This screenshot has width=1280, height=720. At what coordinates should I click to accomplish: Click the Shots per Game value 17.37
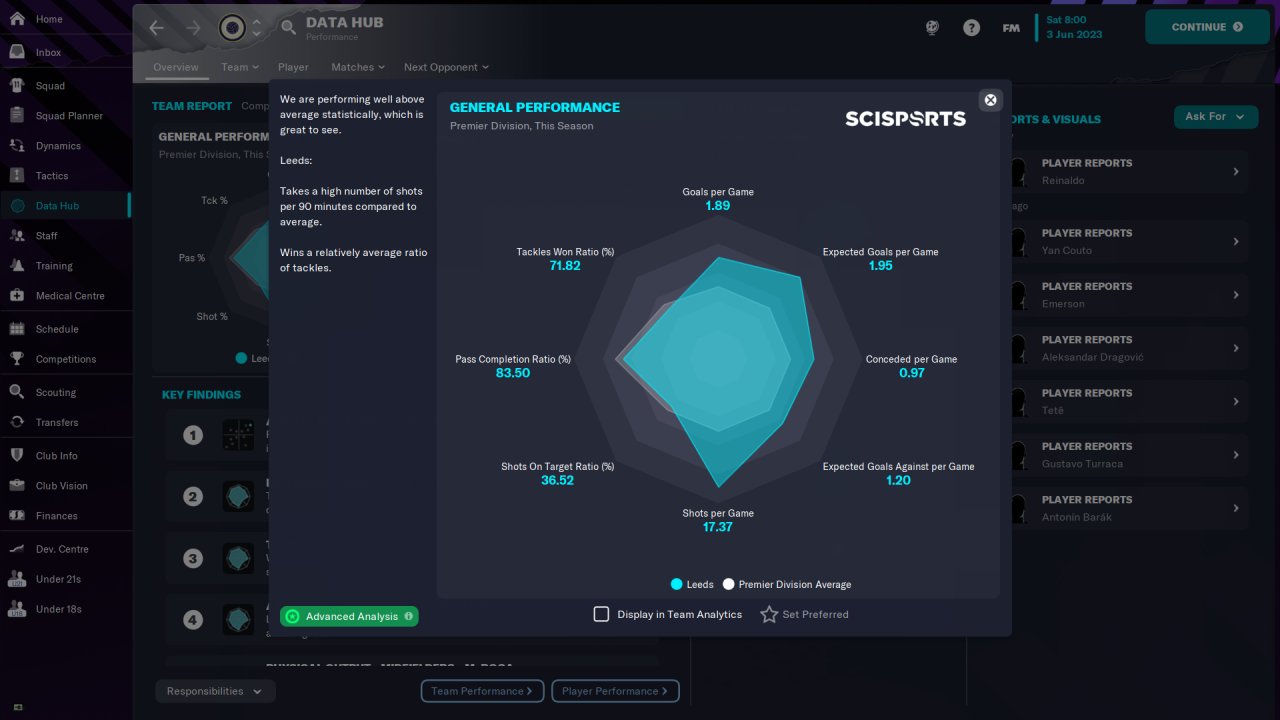(x=718, y=527)
